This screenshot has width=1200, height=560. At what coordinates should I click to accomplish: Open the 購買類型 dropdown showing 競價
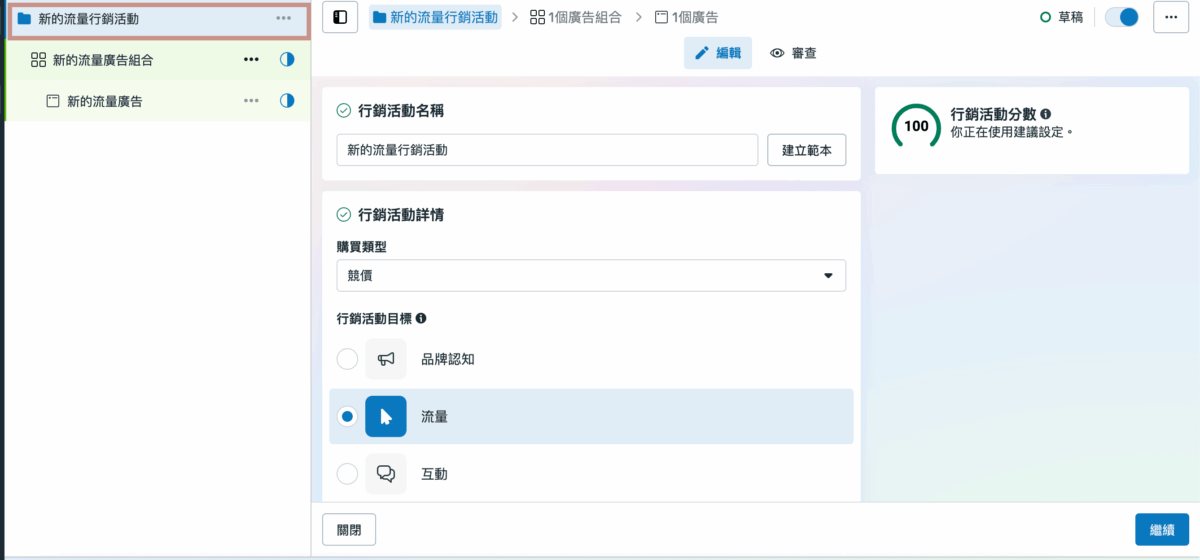click(591, 275)
